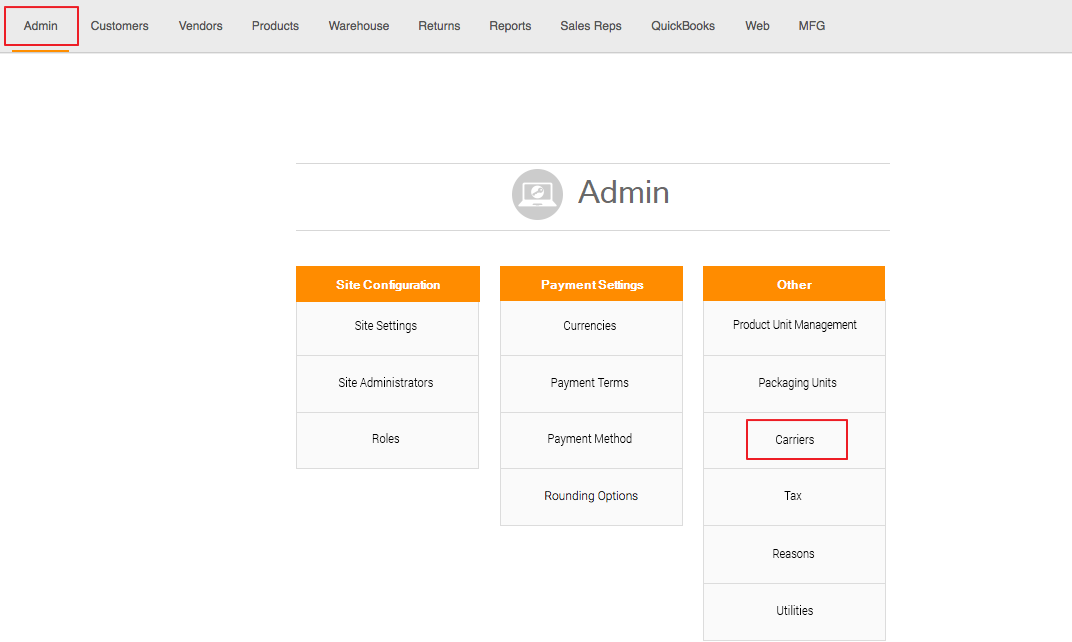Select the Warehouse menu item
The height and width of the screenshot is (642, 1072).
point(359,26)
